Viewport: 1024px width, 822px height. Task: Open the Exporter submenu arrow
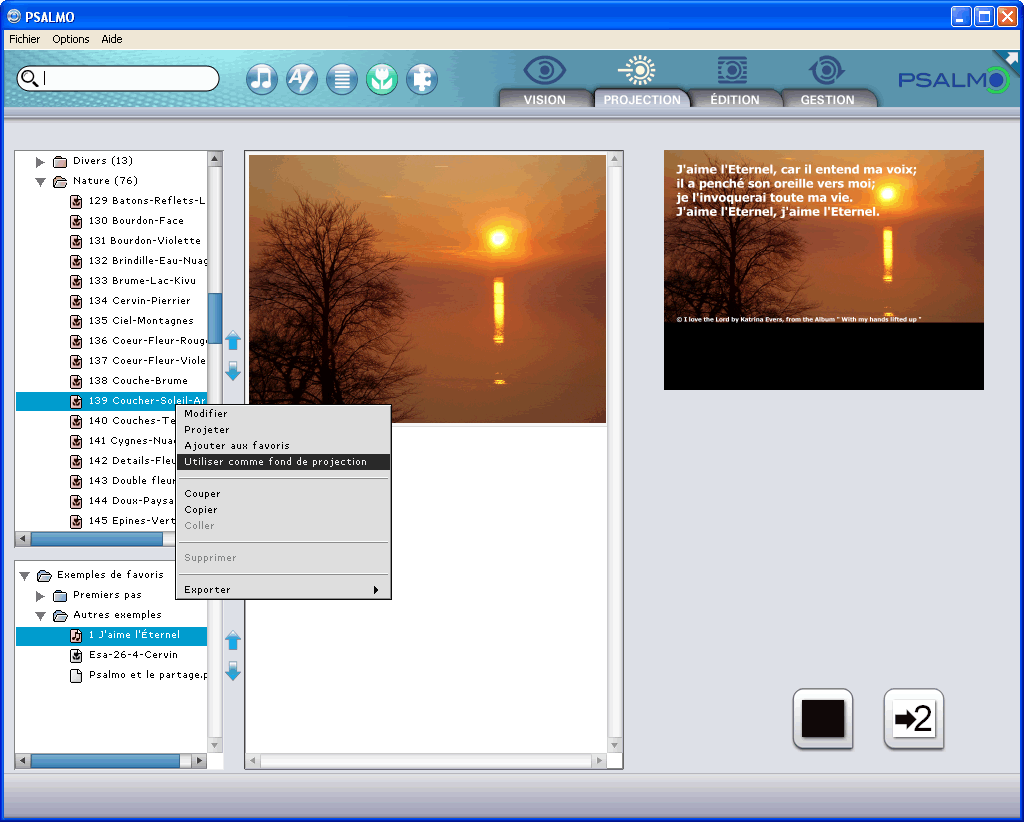tap(376, 590)
